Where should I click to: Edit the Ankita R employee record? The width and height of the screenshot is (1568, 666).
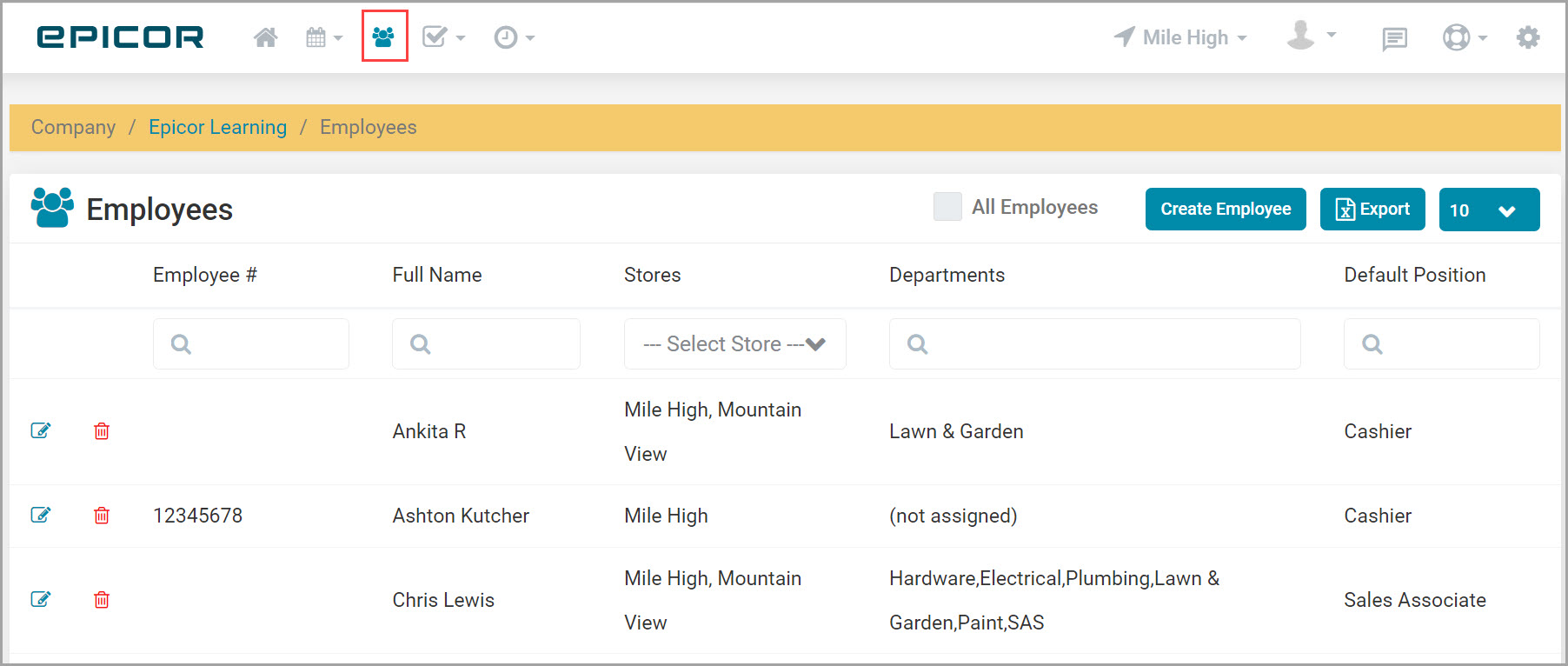[41, 430]
